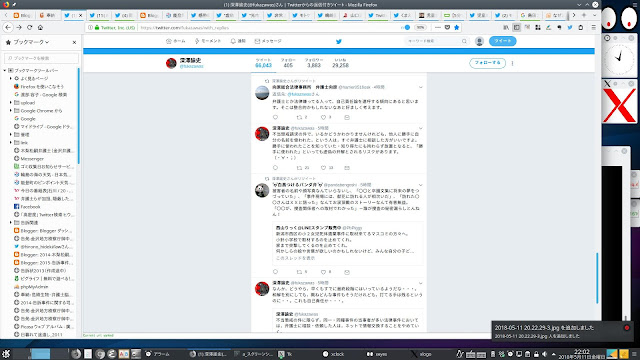Viewport: 640px width, 360px height.
Task: Click the page zoom 90% indicator
Action: click(x=420, y=27)
